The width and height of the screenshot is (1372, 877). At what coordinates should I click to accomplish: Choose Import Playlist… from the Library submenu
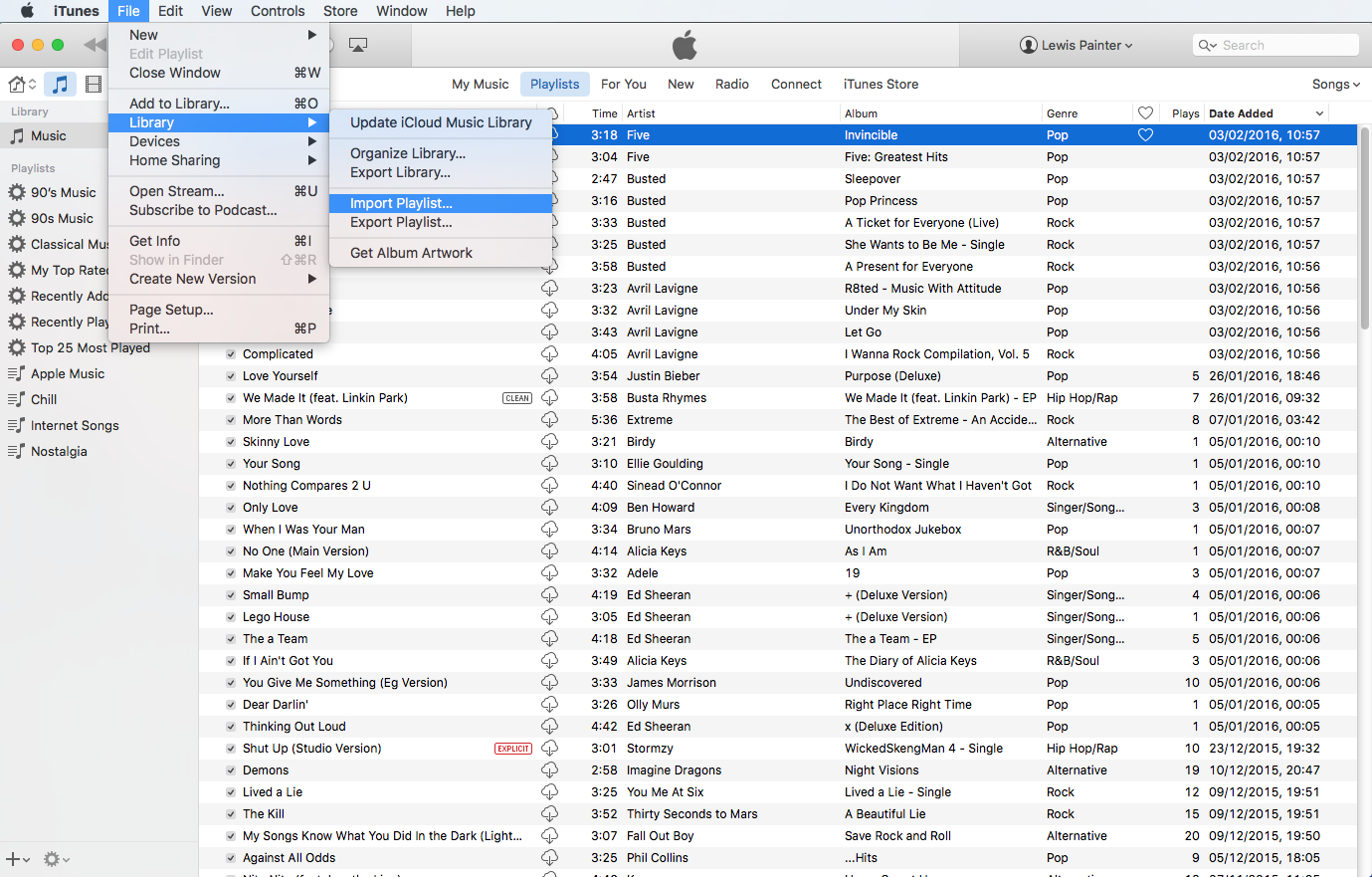(401, 203)
